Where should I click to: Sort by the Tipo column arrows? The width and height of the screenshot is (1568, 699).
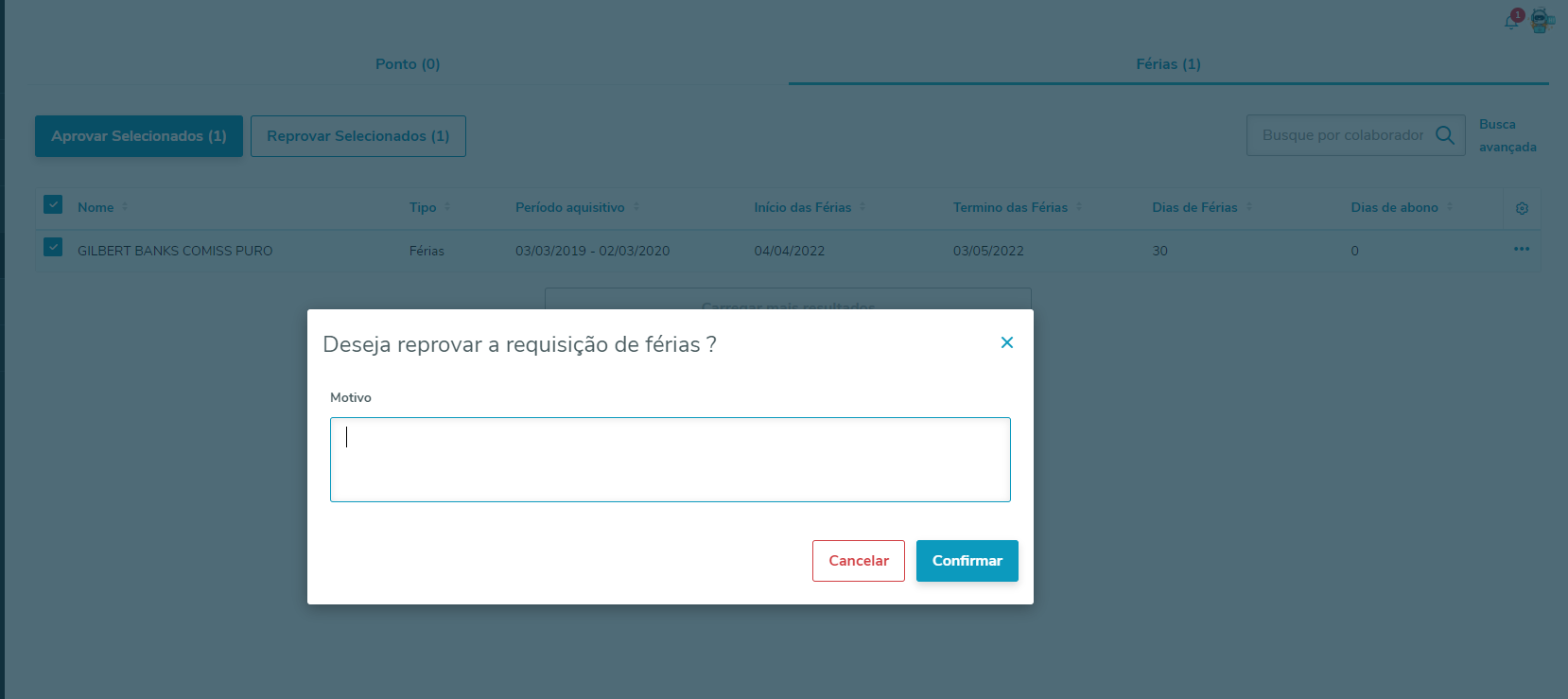tap(447, 207)
